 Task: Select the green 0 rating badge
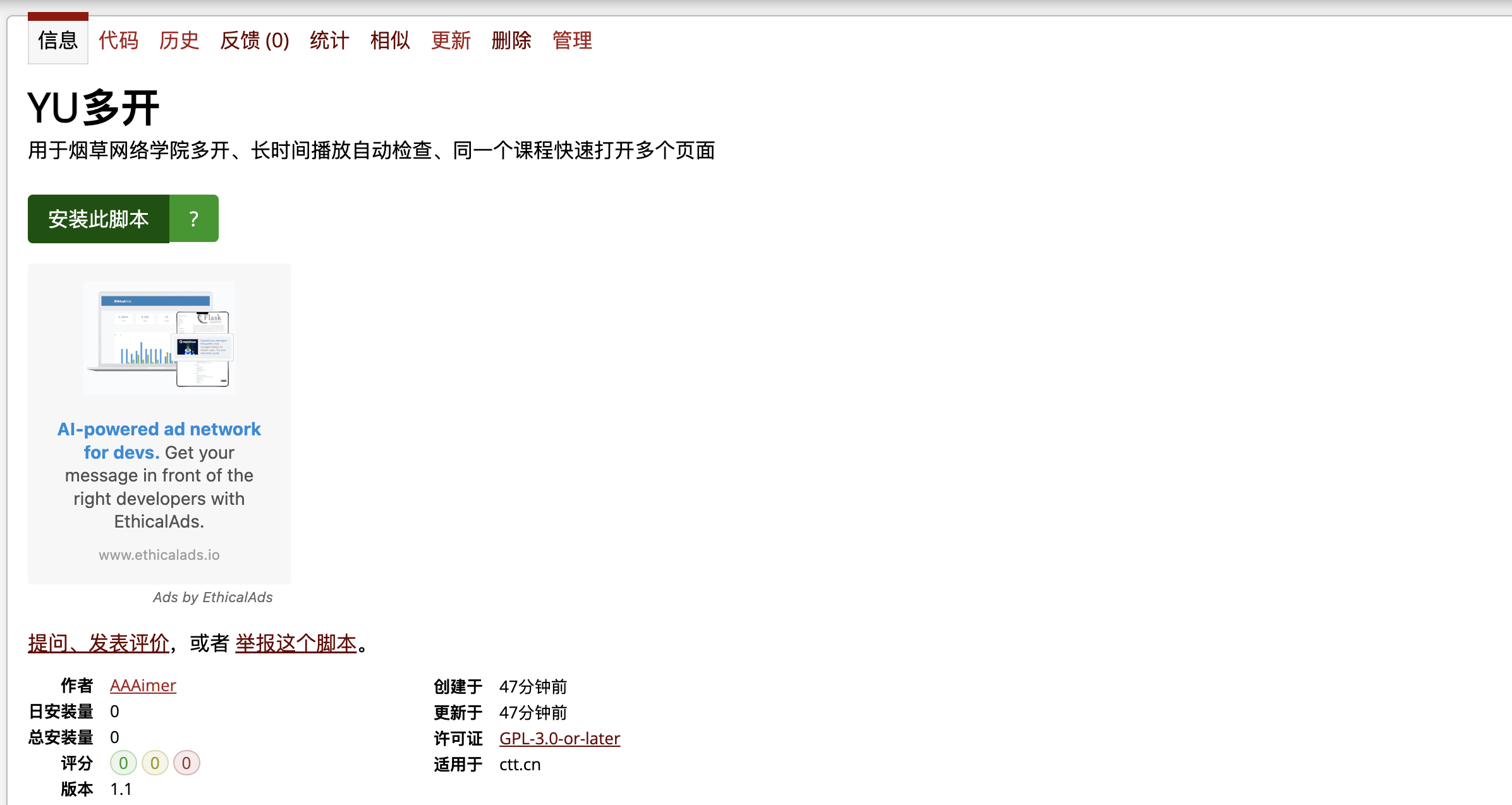click(x=123, y=763)
